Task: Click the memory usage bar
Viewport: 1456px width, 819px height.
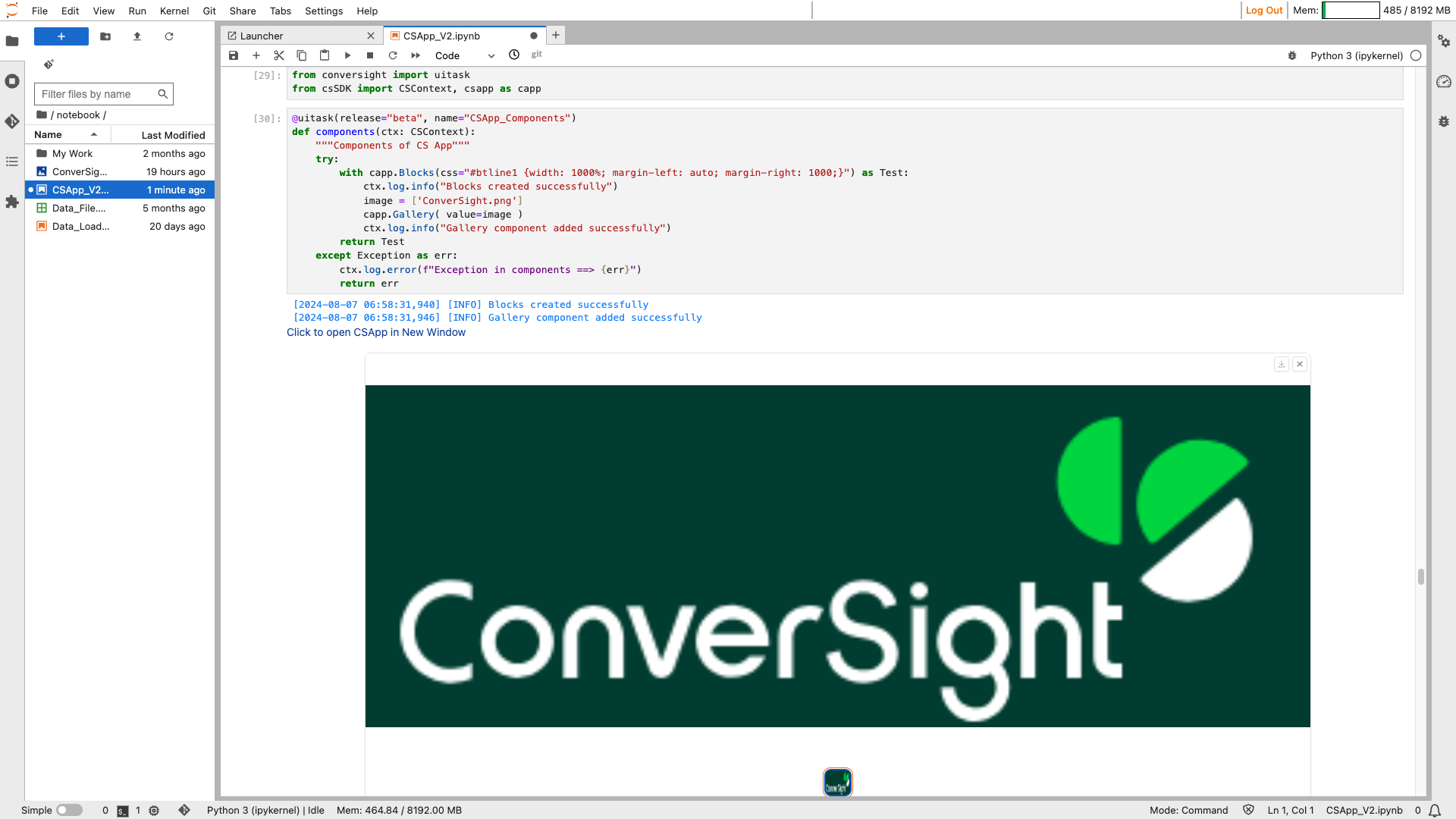Action: pos(1351,10)
